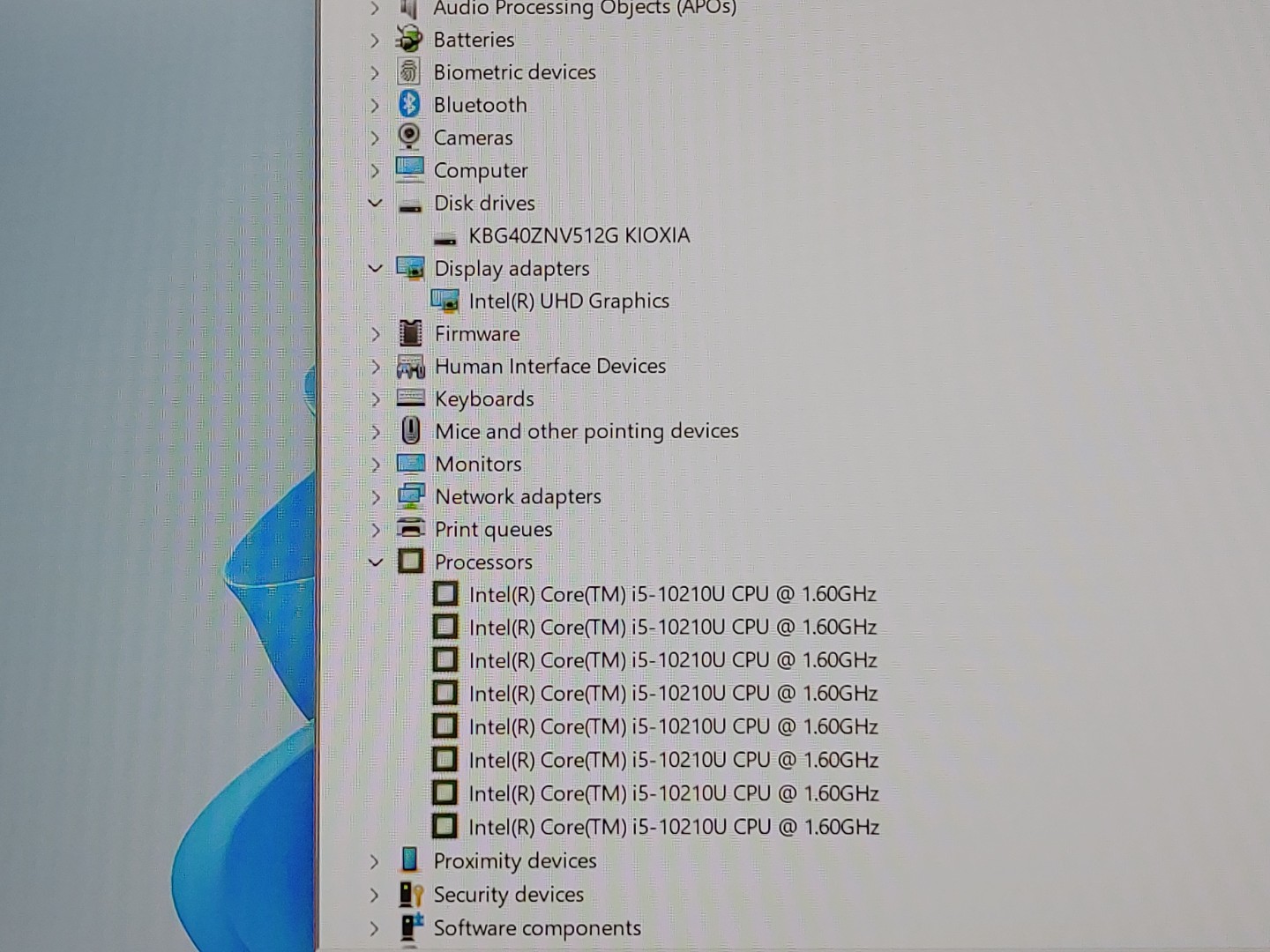Viewport: 1270px width, 952px height.
Task: Click the Human Interface Devices icon
Action: pos(410,366)
